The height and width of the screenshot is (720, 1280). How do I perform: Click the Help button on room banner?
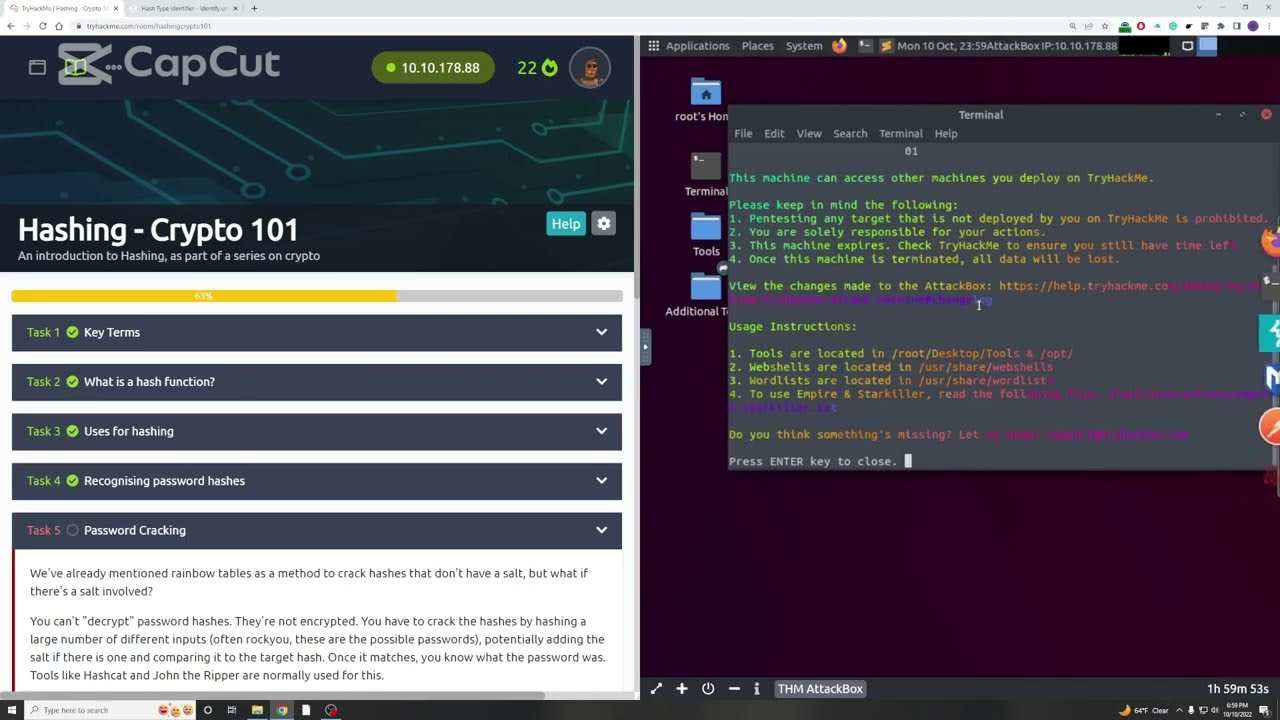click(x=566, y=224)
